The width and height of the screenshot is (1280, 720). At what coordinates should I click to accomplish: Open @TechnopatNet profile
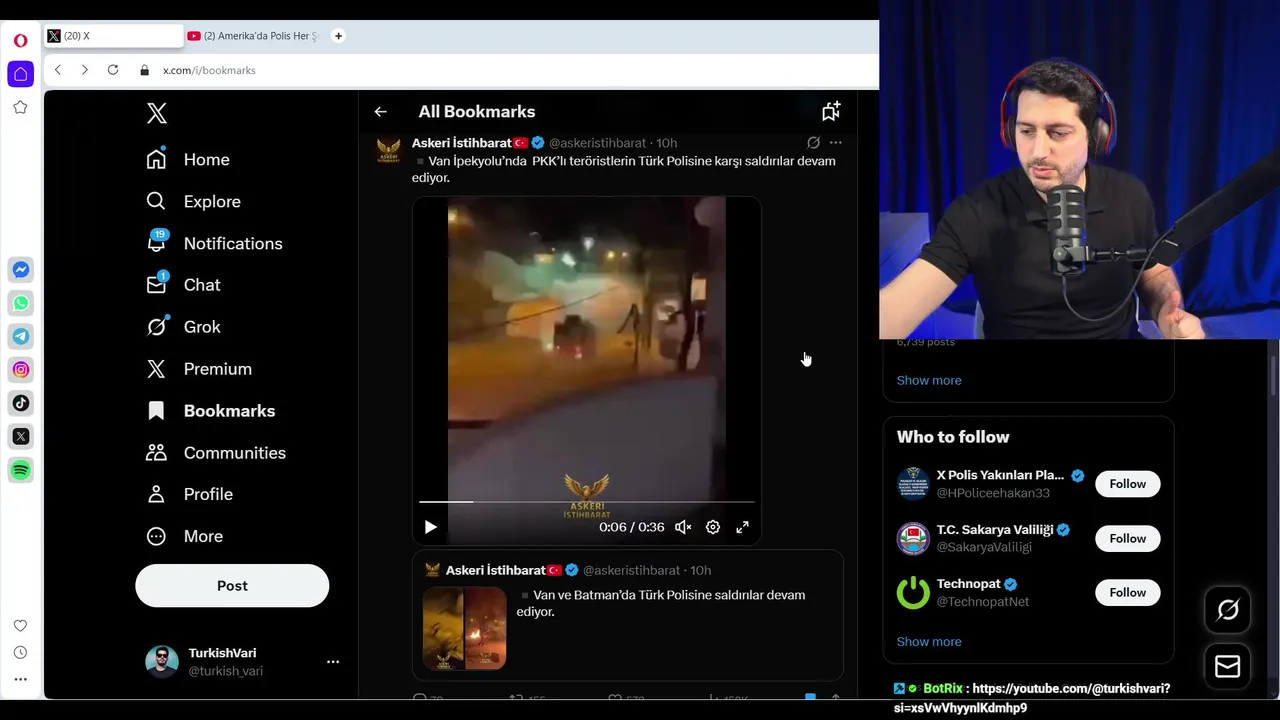983,602
